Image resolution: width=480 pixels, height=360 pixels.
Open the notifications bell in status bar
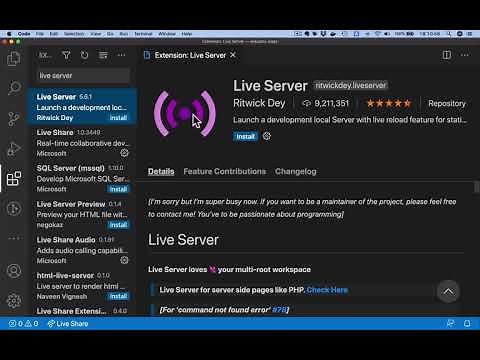coord(467,323)
